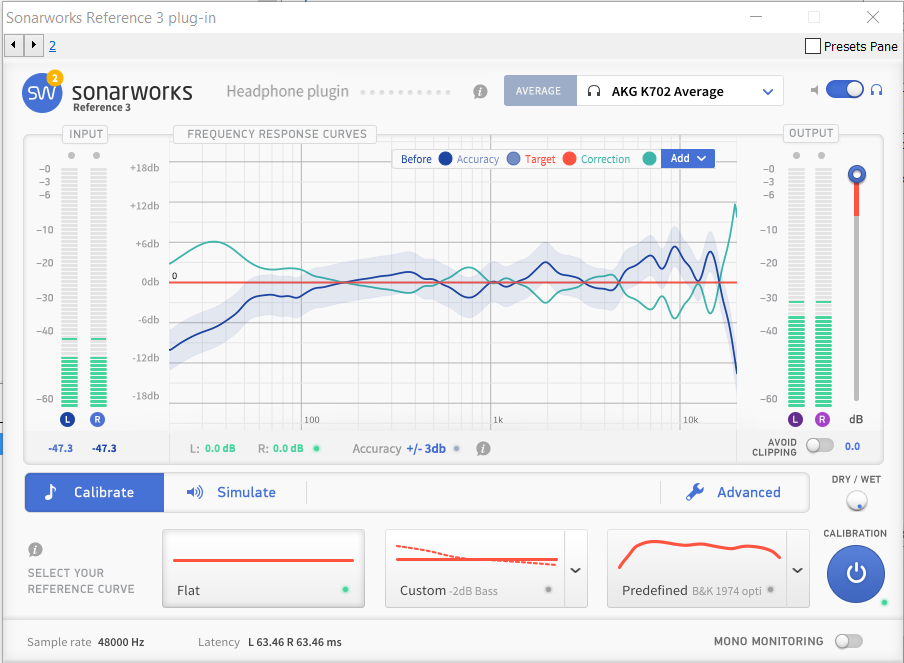Screen dimensions: 904x663
Task: Expand the Predefined curve dropdown arrow
Action: tap(797, 570)
